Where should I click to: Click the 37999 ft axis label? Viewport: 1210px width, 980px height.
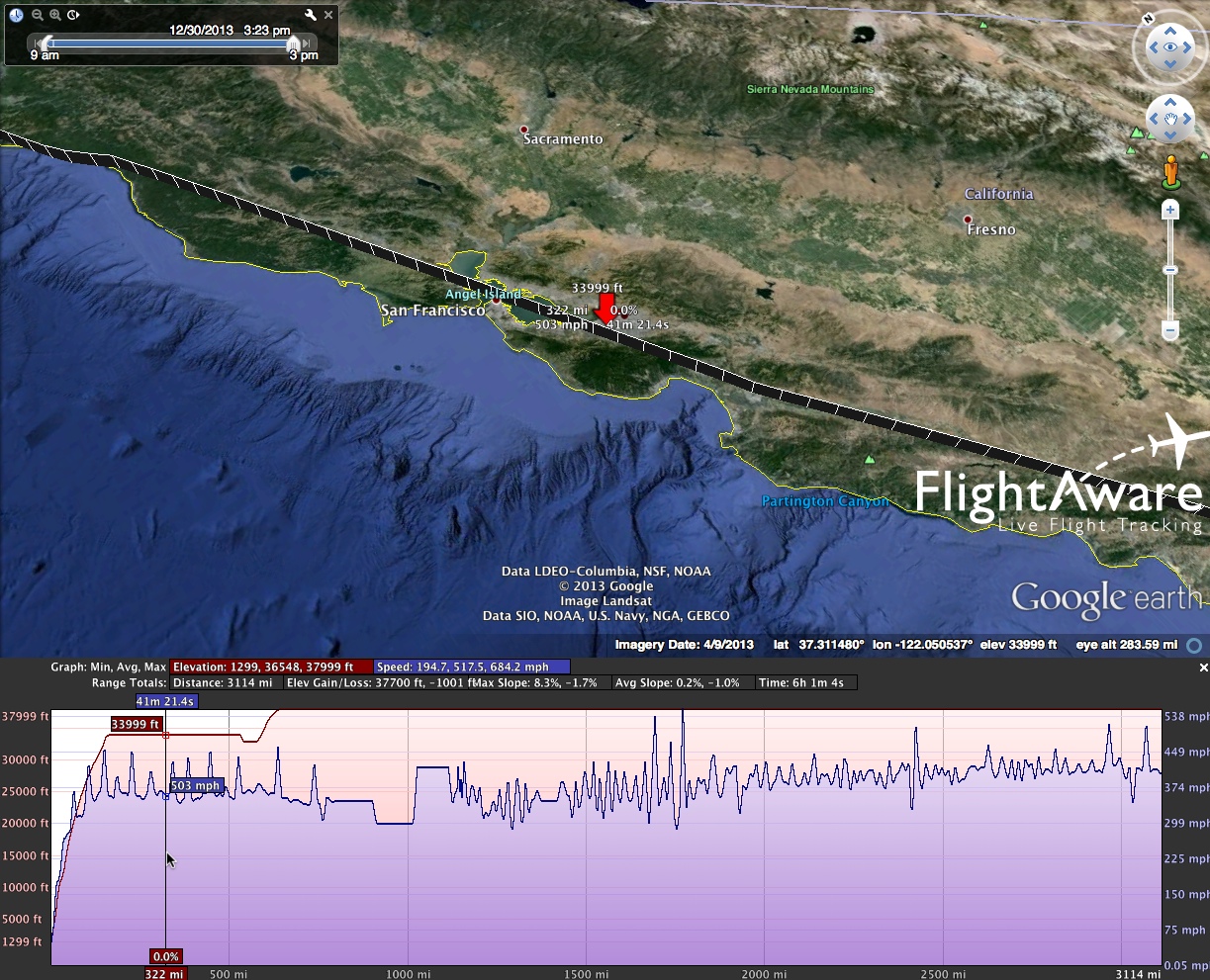(x=25, y=717)
